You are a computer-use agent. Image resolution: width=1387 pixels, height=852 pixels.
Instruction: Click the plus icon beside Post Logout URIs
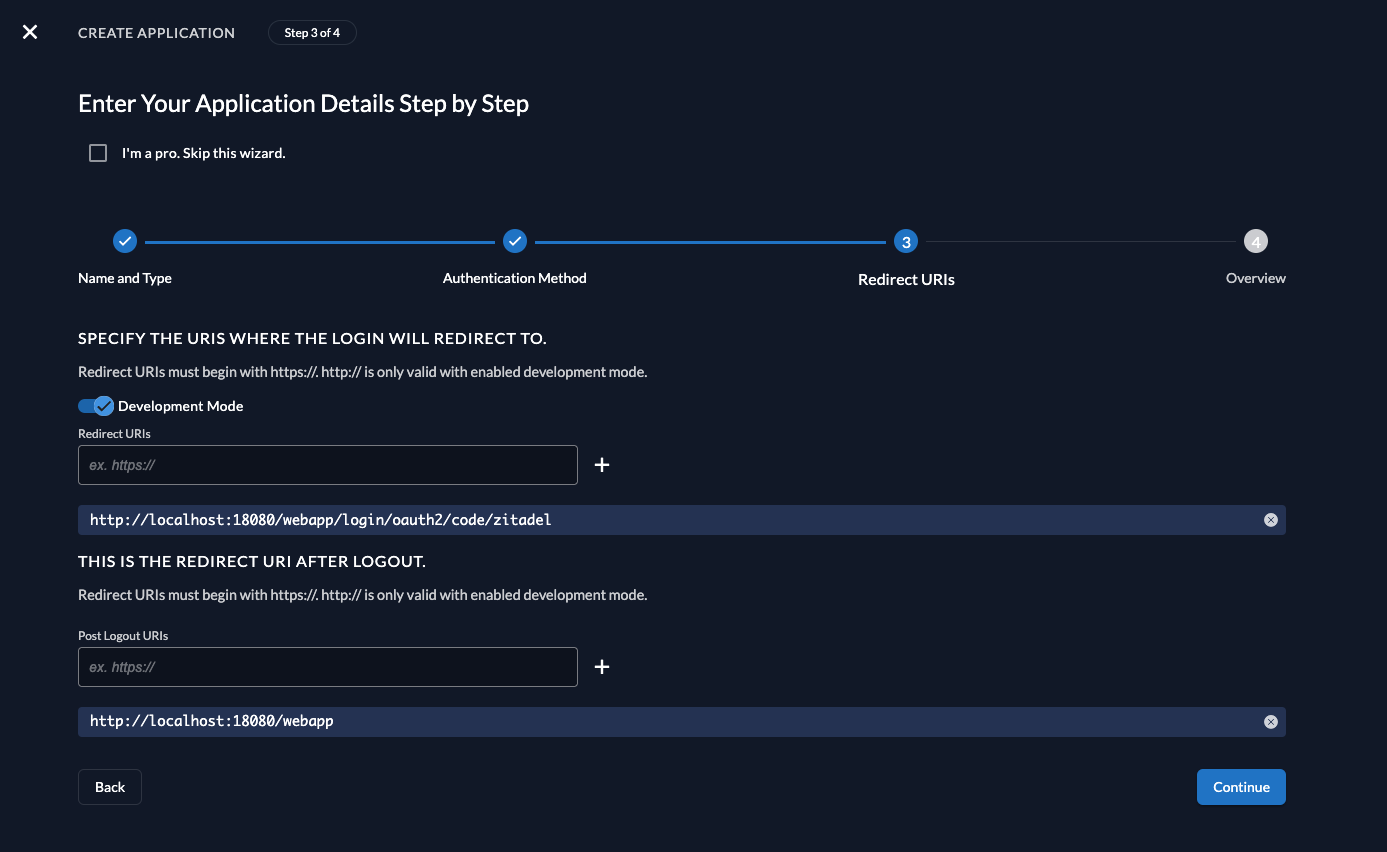click(602, 666)
